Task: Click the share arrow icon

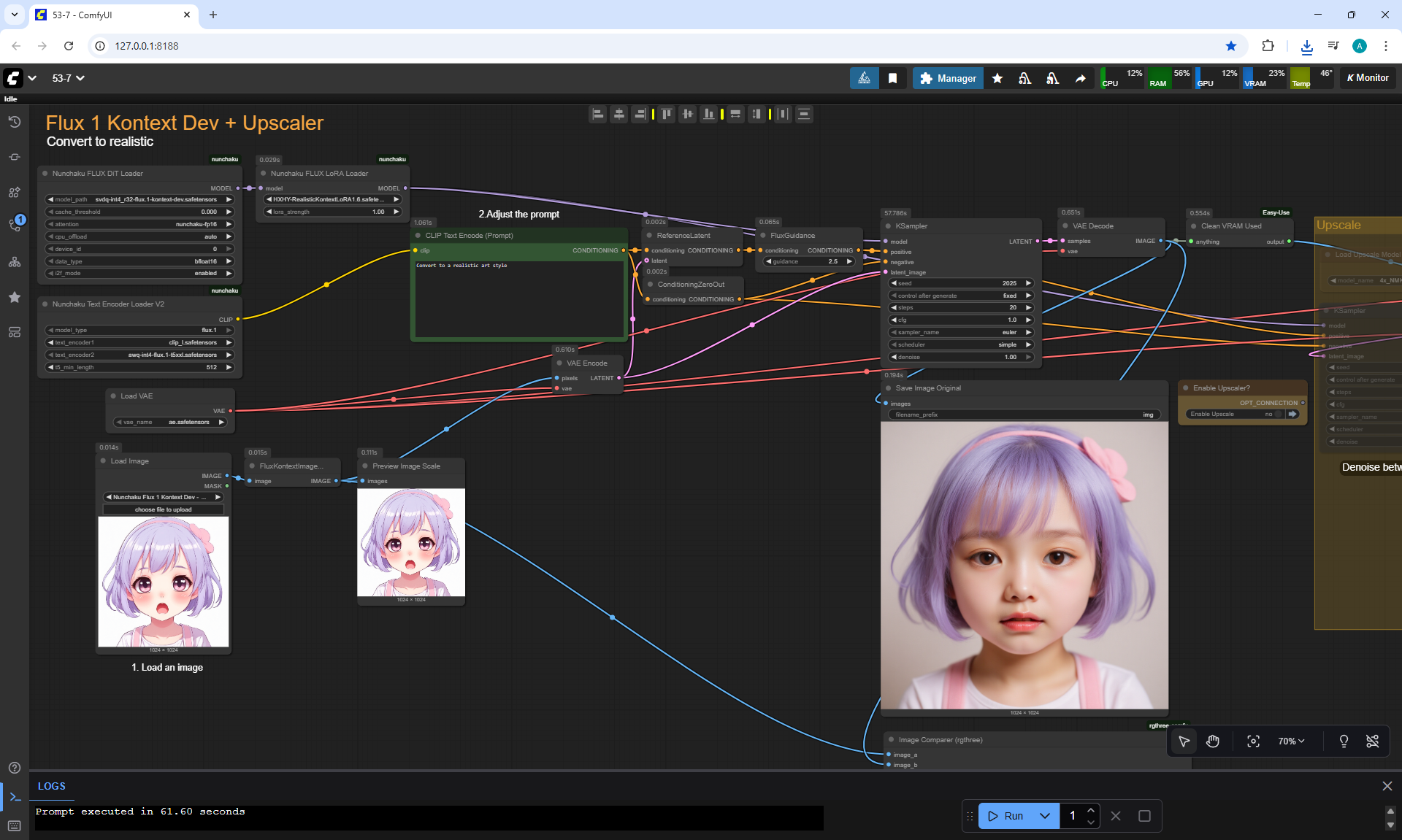Action: (x=1080, y=78)
